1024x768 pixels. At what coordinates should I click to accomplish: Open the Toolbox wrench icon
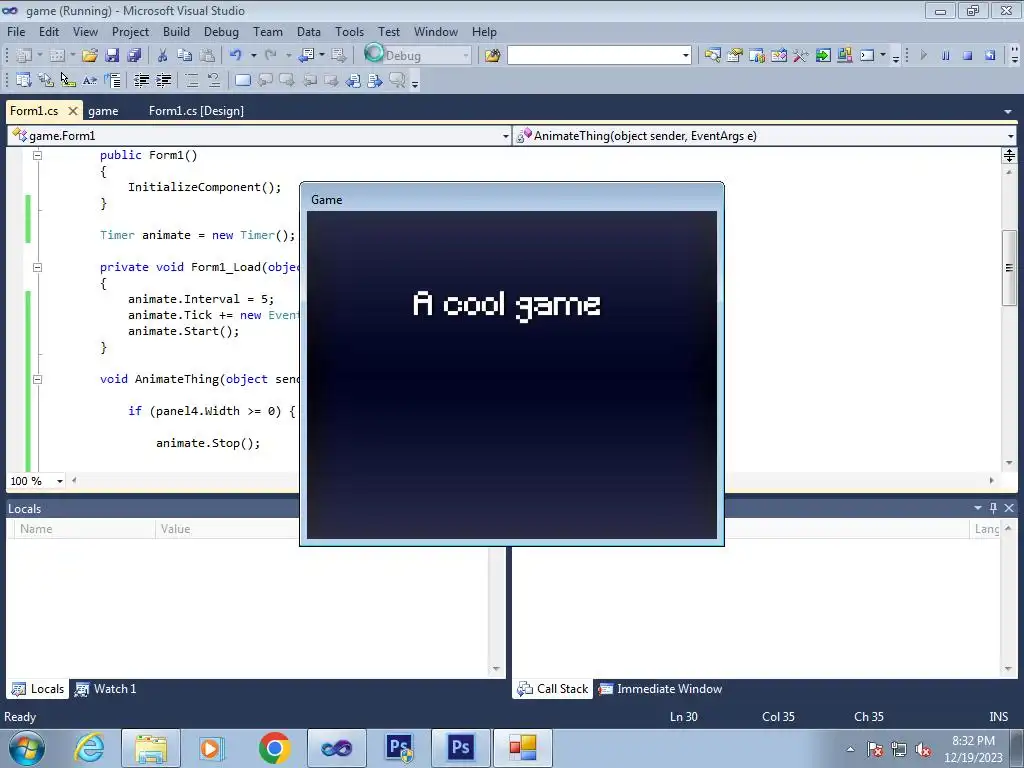[x=801, y=56]
